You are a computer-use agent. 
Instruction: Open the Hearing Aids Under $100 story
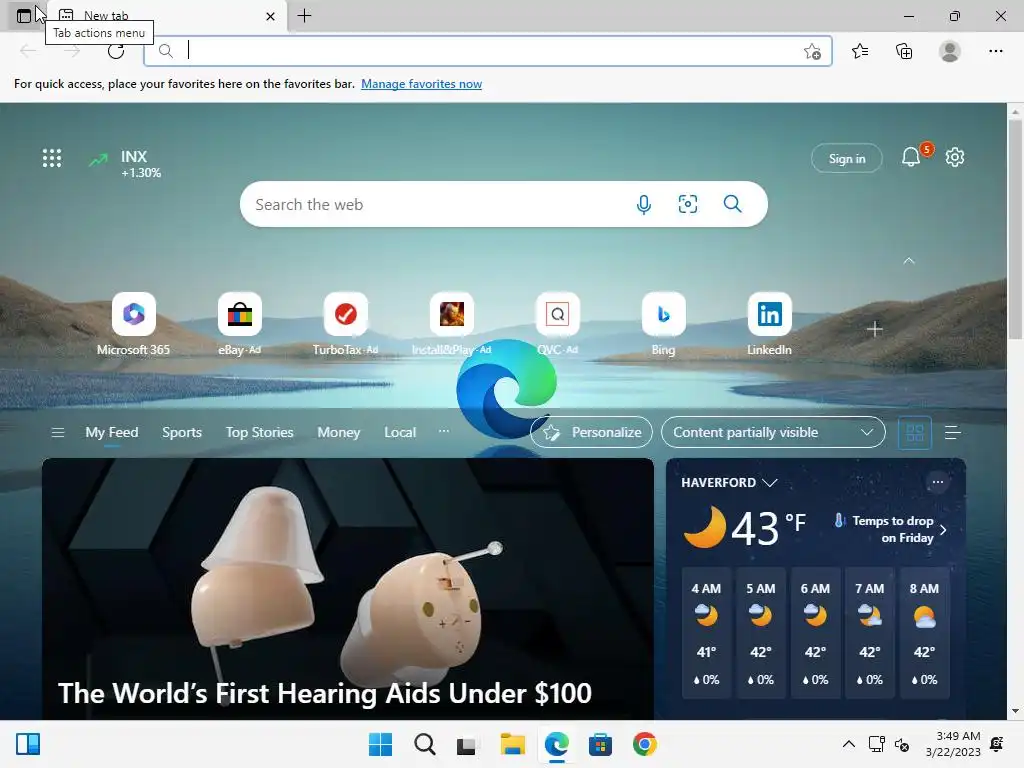coord(347,589)
